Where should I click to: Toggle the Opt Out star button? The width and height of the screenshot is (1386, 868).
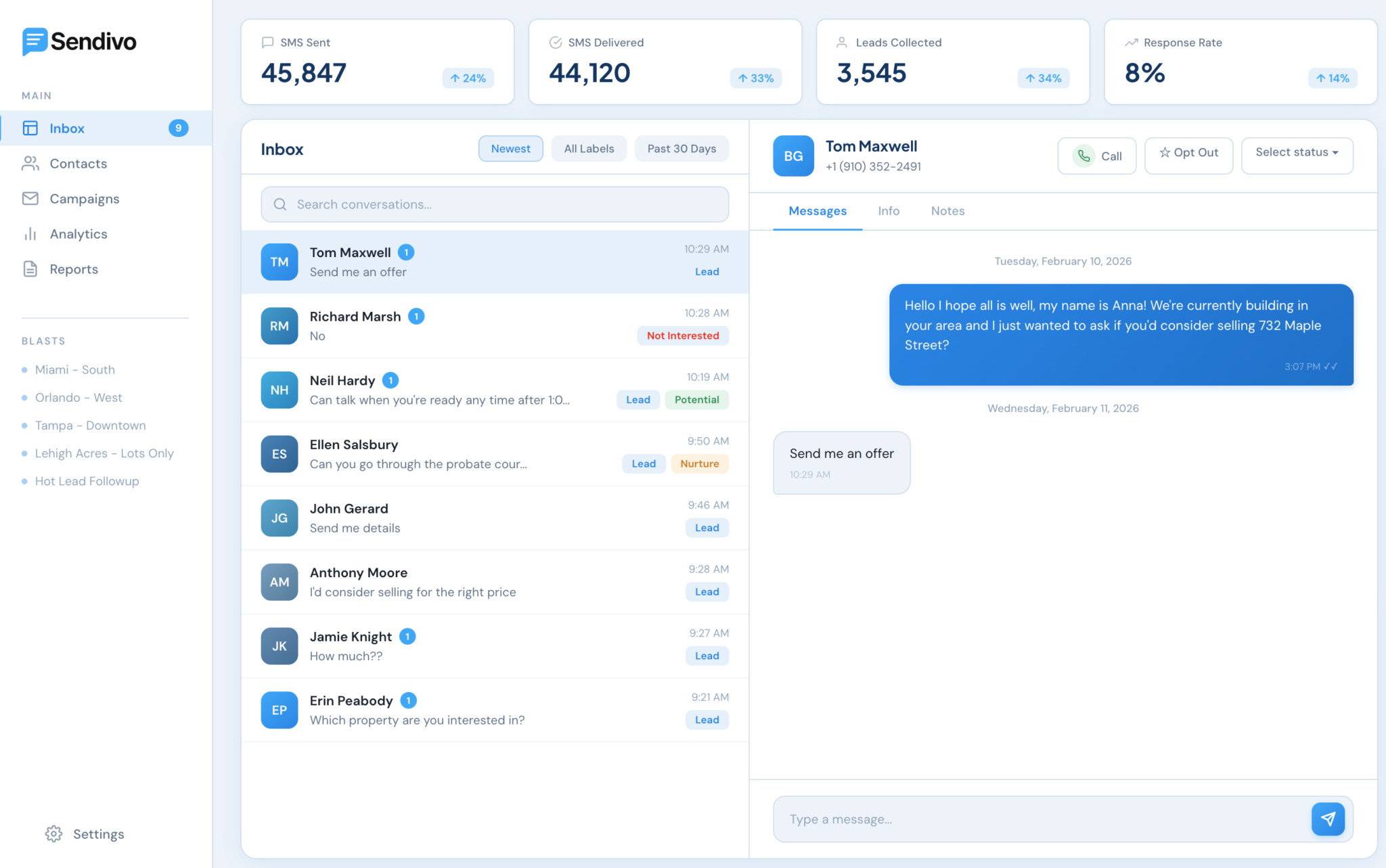[x=1188, y=153]
